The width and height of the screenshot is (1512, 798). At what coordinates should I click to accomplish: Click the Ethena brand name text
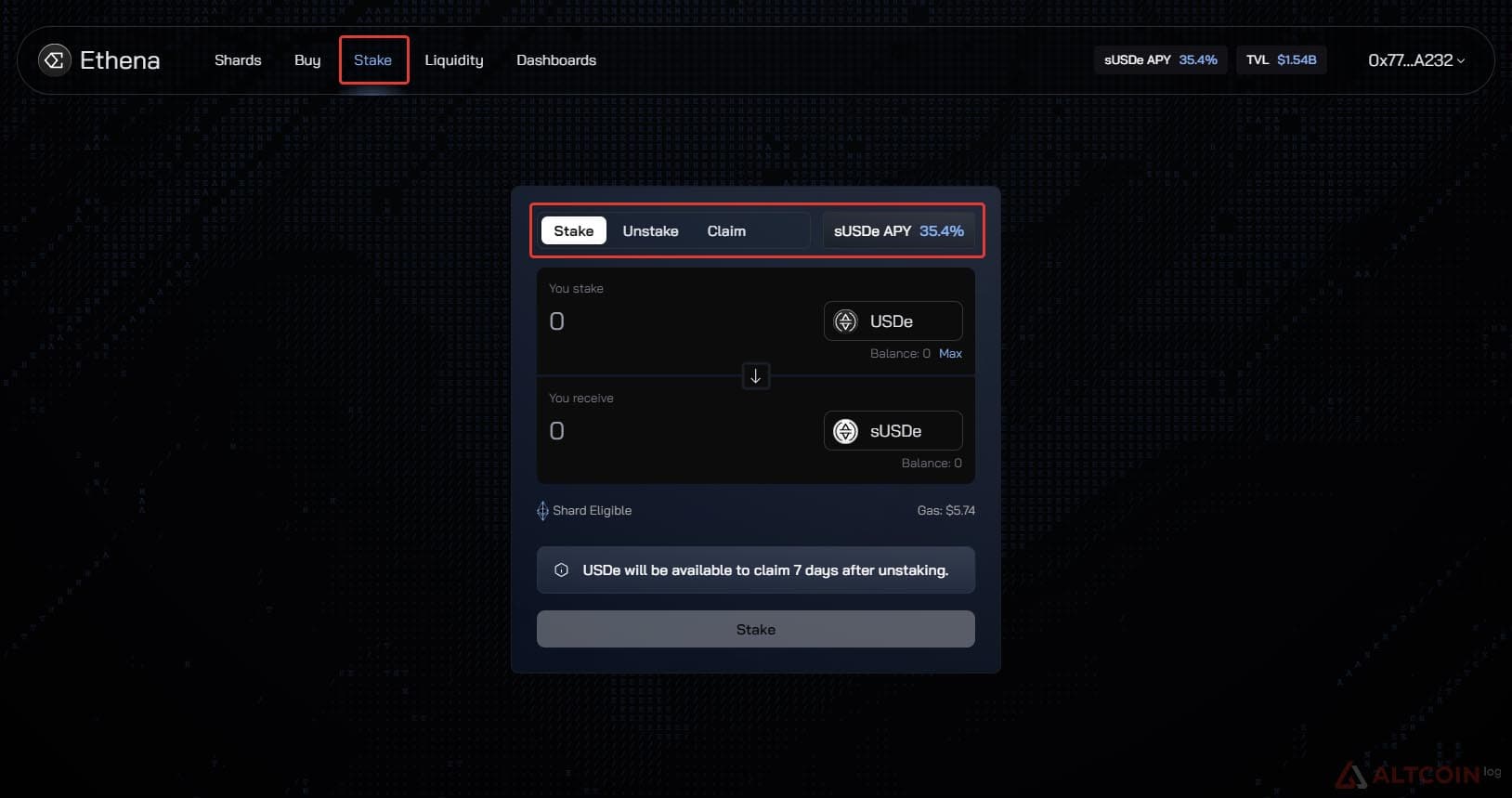(120, 60)
